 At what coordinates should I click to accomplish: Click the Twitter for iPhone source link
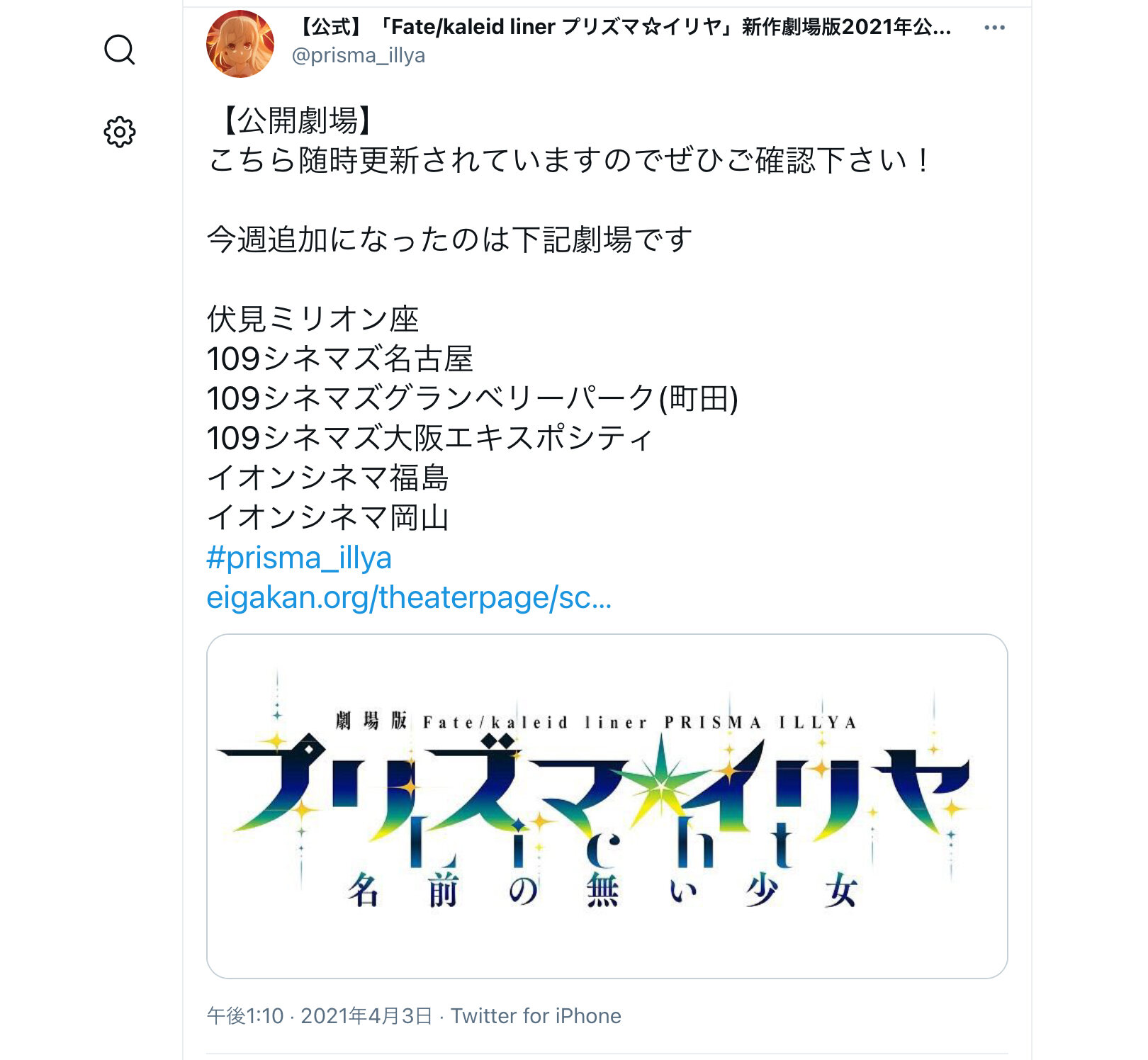(536, 1016)
